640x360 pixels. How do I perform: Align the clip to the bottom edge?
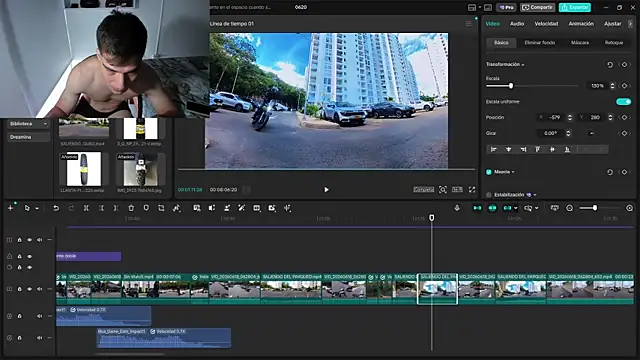567,149
